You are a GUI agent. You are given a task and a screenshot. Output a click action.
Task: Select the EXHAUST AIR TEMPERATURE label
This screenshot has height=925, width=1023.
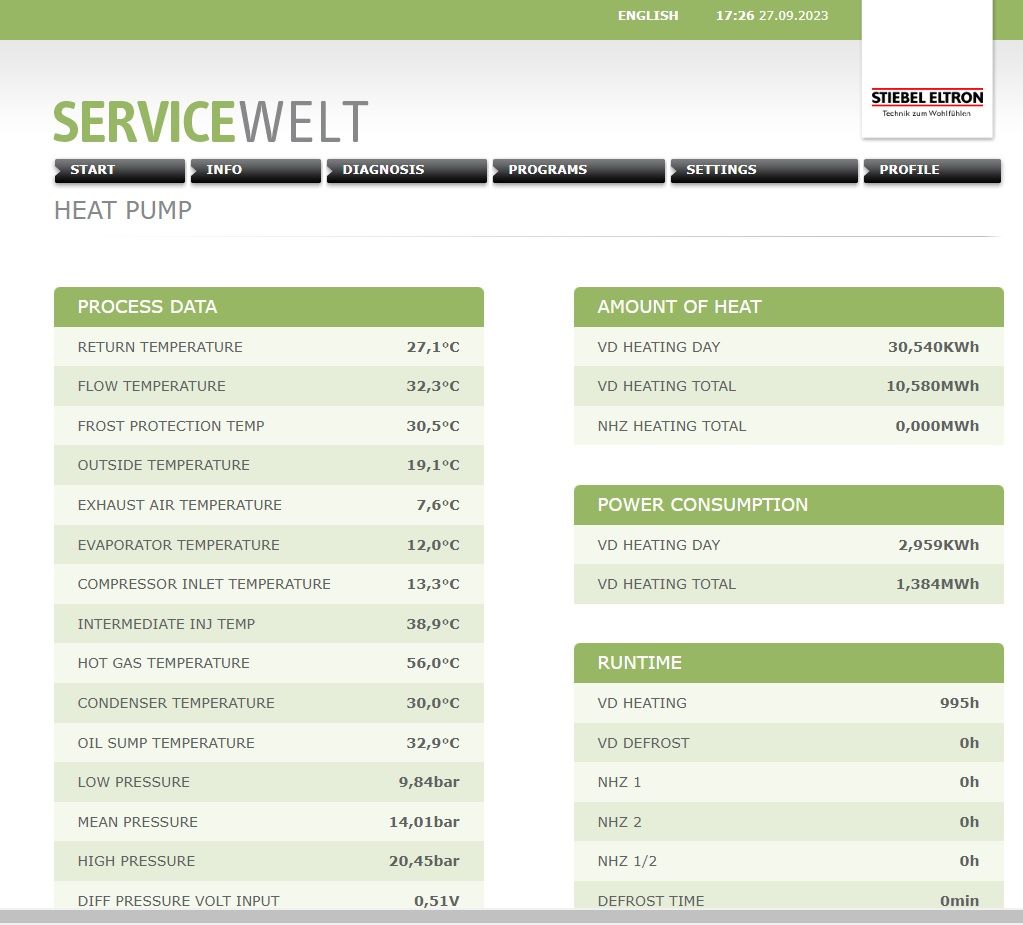tap(179, 505)
